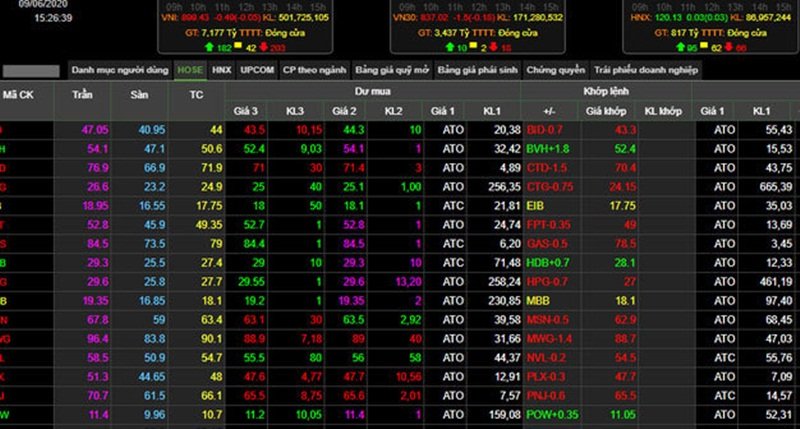Click the ceiling price 47.05
Image resolution: width=800 pixels, height=429 pixels.
tap(95, 130)
